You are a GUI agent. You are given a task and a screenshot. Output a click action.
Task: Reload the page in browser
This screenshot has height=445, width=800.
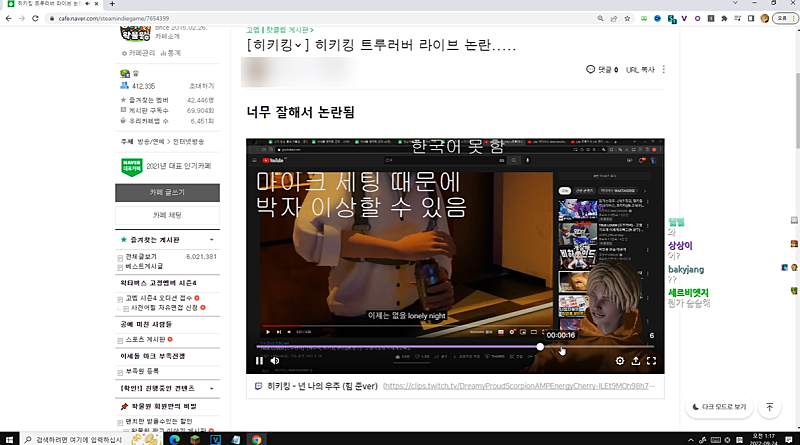point(35,18)
